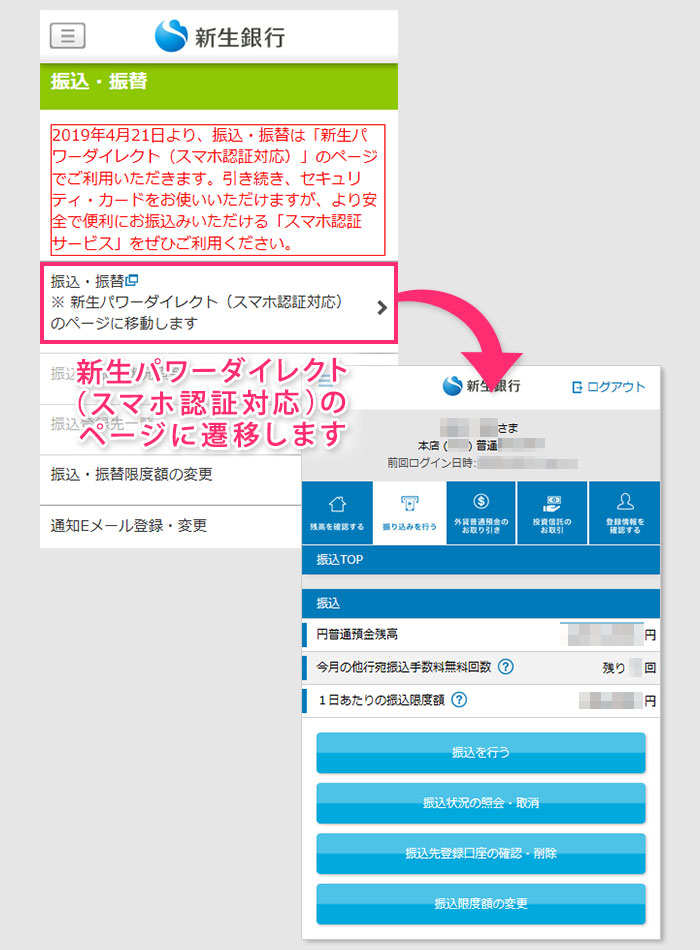Select 振込・振替限度額の変更 menu item
The width and height of the screenshot is (700, 950).
[x=132, y=474]
